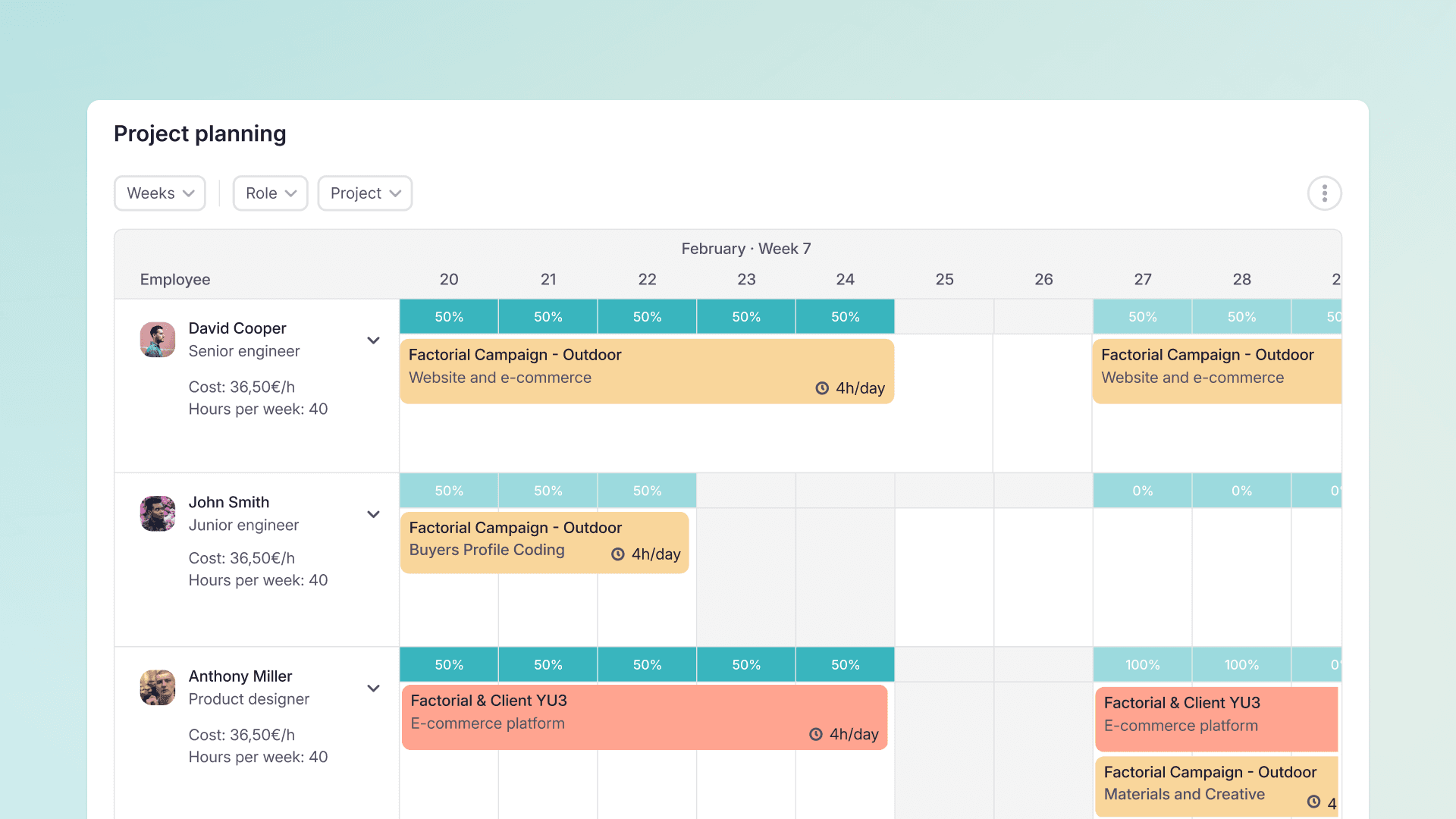
Task: Expand Anthony Miller's row details
Action: click(373, 688)
